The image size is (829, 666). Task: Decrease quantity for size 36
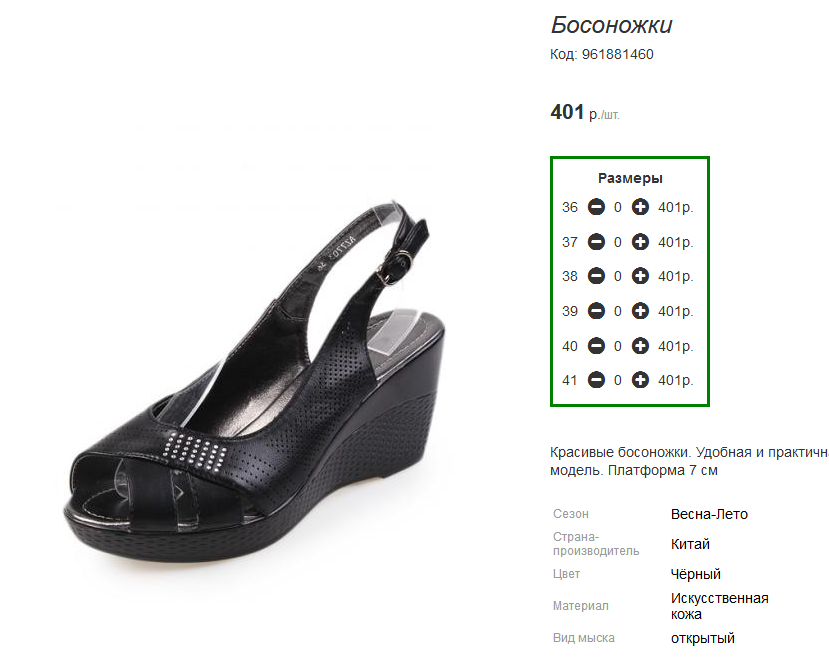tap(596, 207)
